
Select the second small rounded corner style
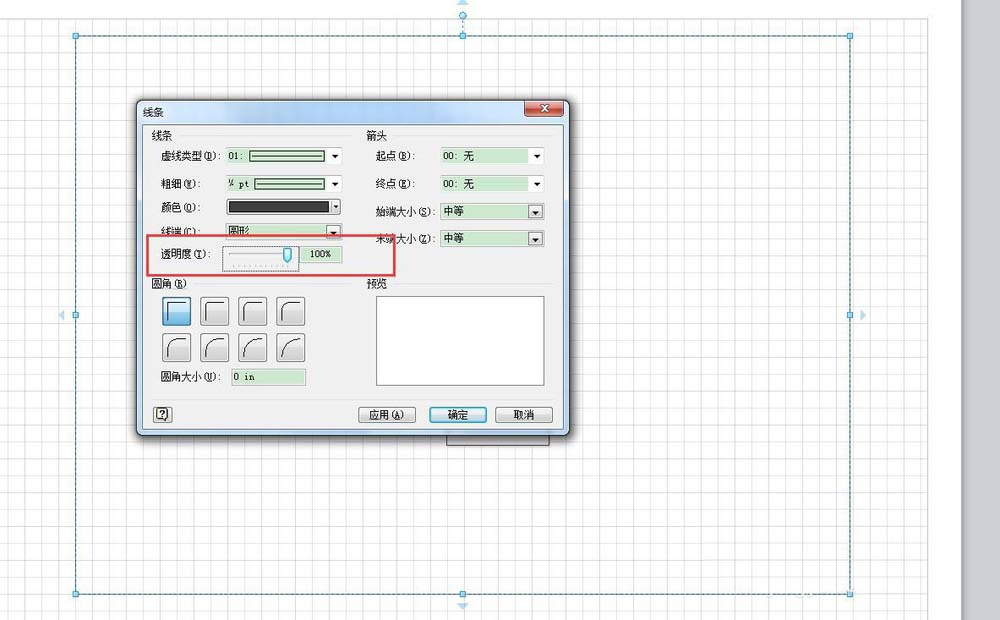pyautogui.click(x=214, y=311)
